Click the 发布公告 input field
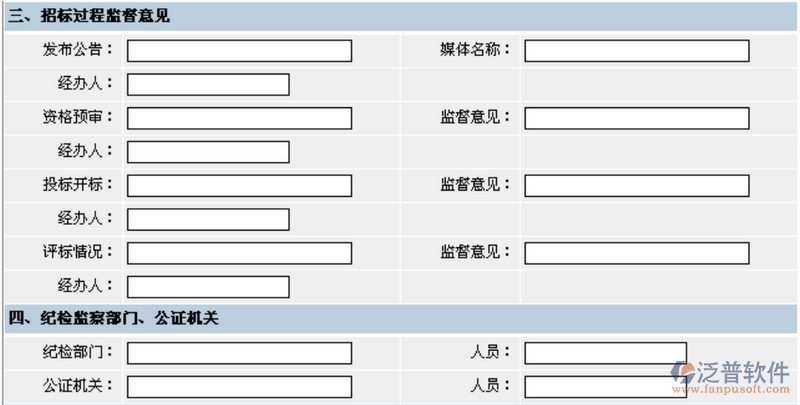The width and height of the screenshot is (800, 405). (x=239, y=51)
